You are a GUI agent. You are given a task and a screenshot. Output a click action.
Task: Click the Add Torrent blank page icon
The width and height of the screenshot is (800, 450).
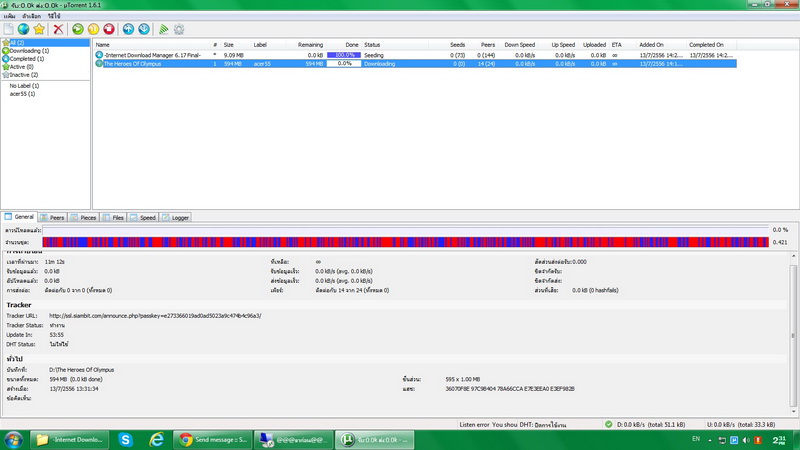click(x=9, y=29)
